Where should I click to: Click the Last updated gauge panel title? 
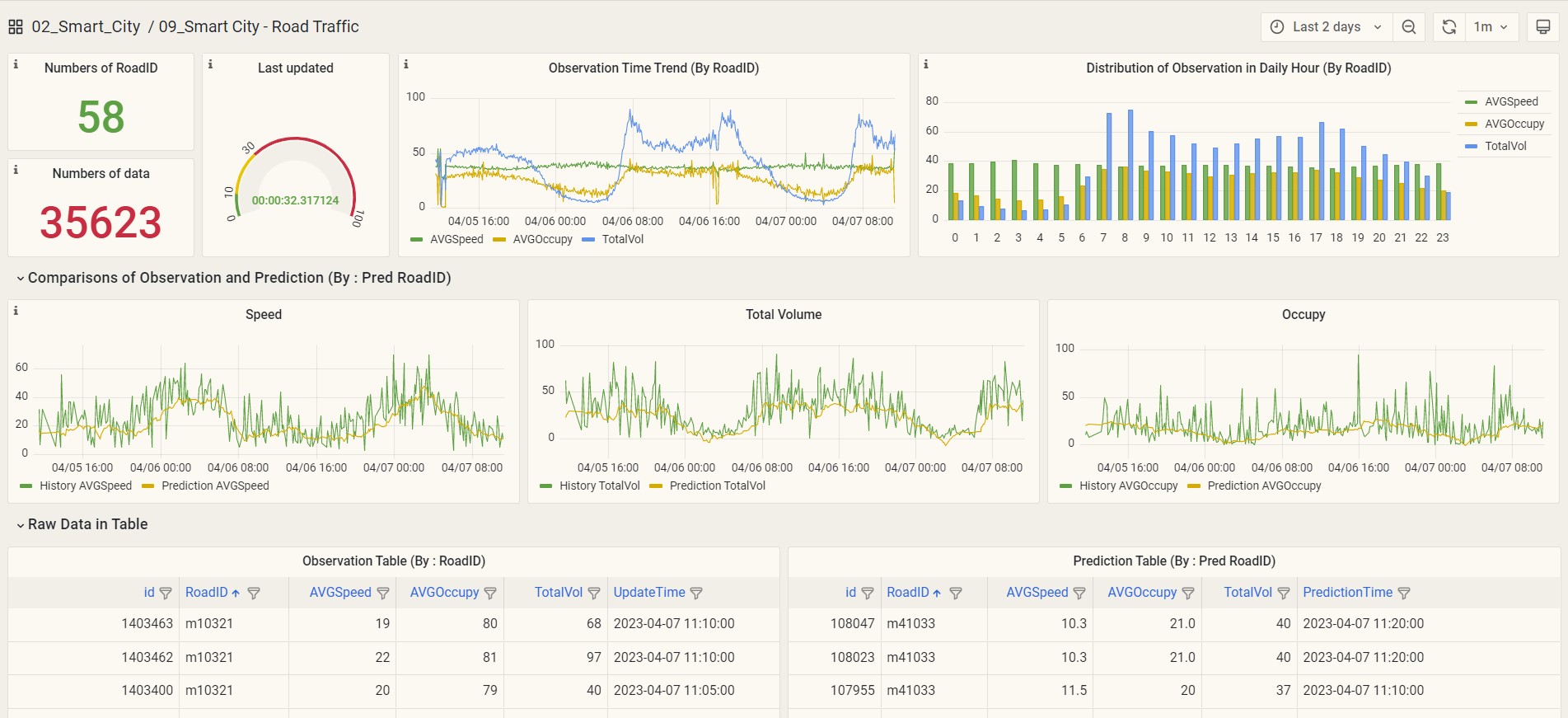pos(295,68)
